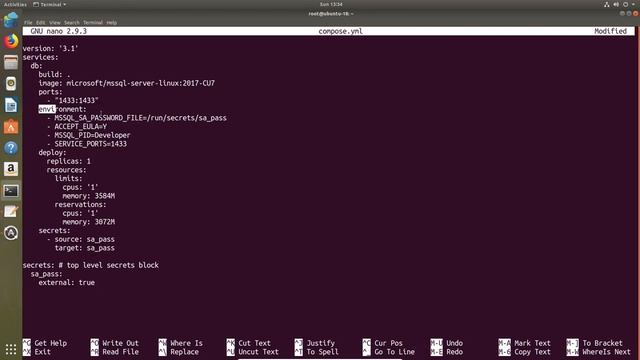Click the Replace shortcut
The width and height of the screenshot is (640, 360).
(179, 352)
